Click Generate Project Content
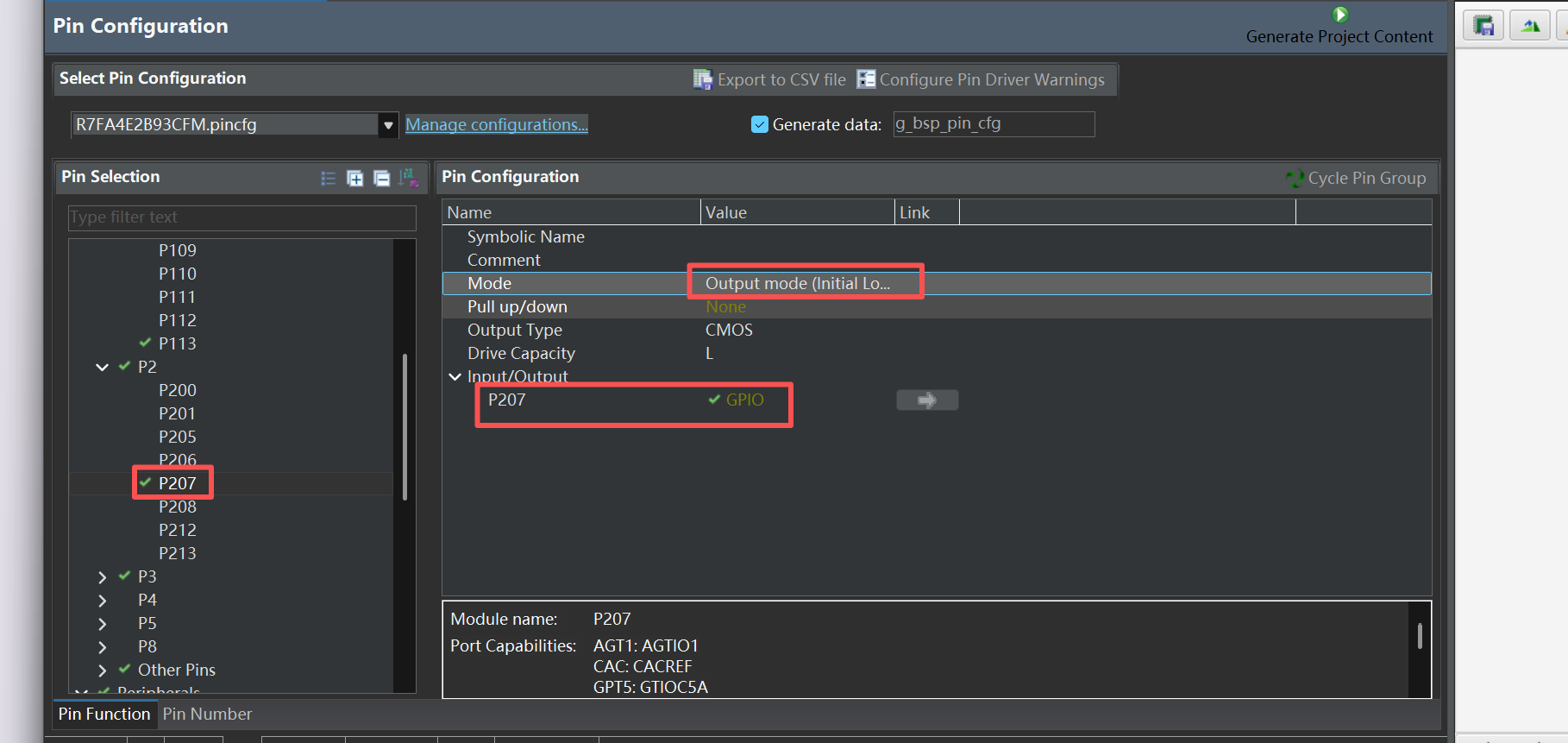Viewport: 1568px width, 743px height. tap(1339, 26)
